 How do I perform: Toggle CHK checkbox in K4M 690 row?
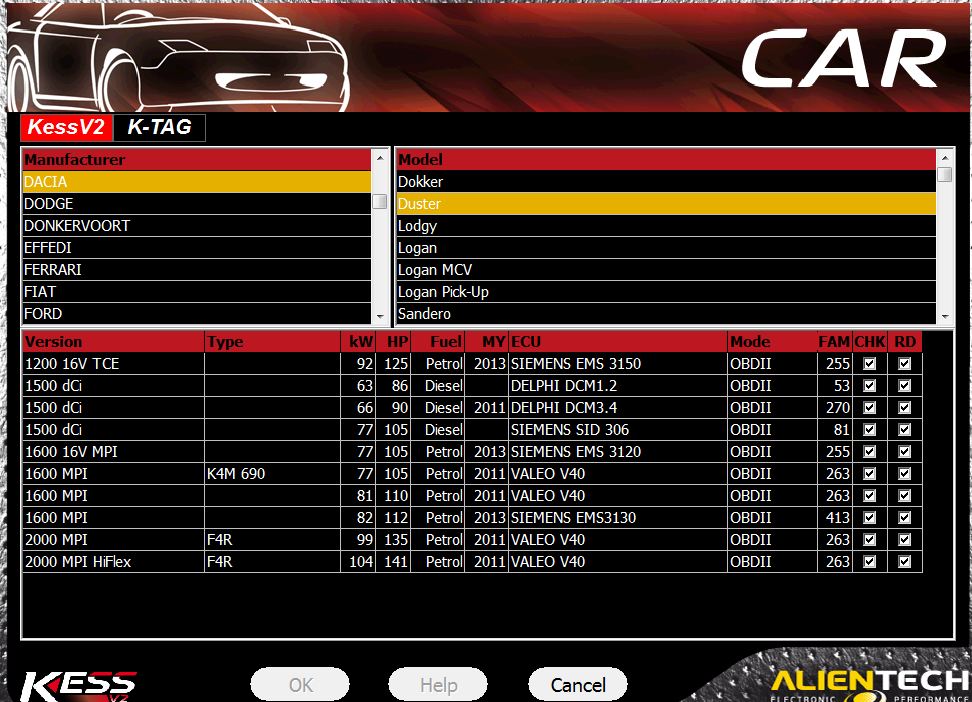click(870, 474)
